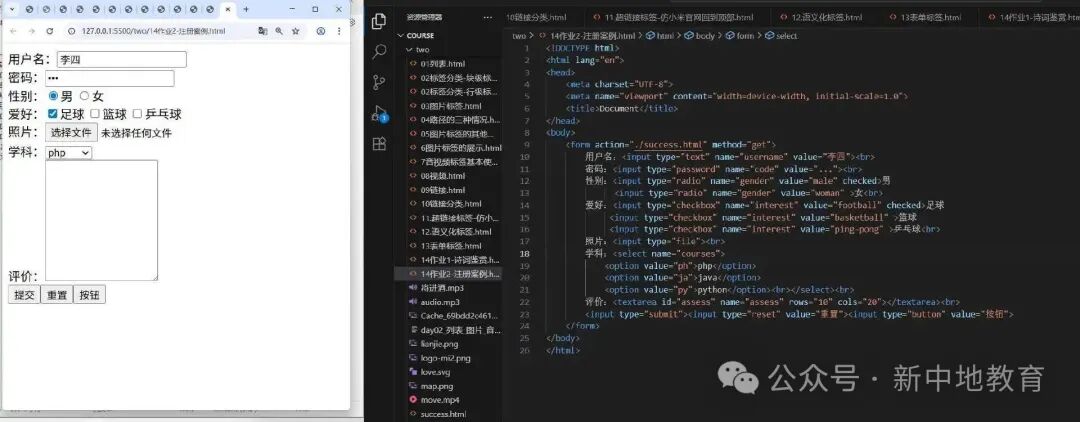Switch to 13表单标签.html editor tab

[x=928, y=17]
